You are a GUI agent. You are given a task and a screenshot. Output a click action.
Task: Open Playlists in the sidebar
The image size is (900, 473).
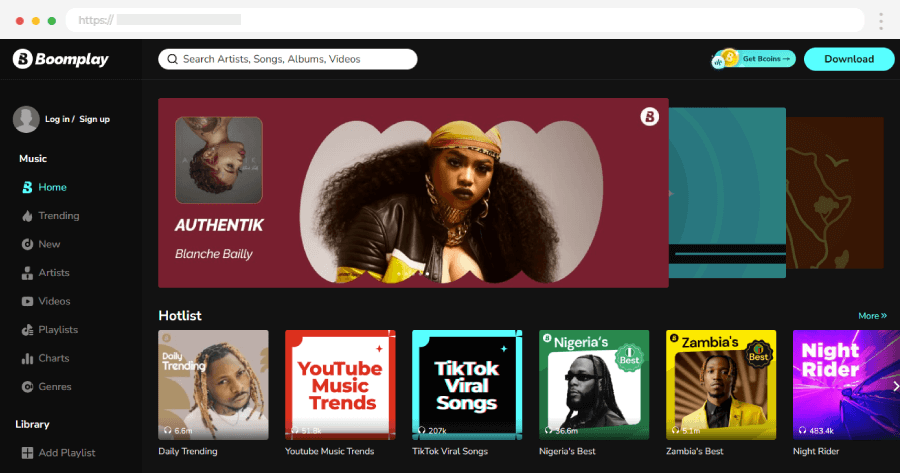point(58,330)
